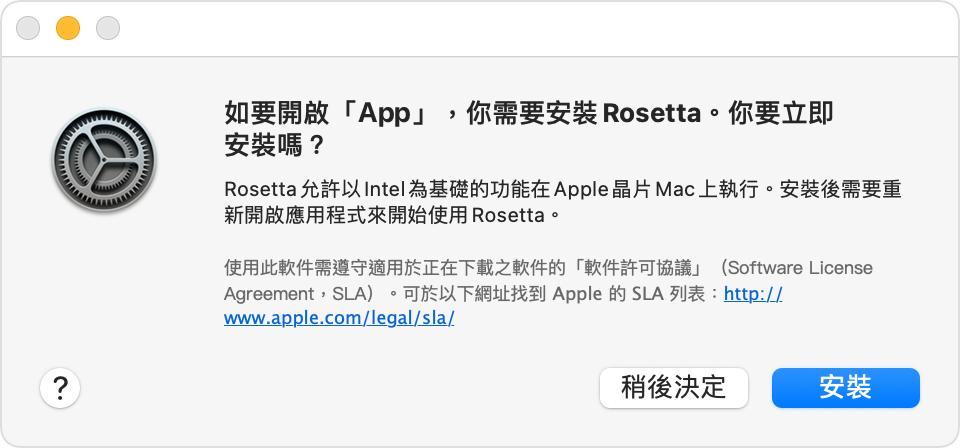This screenshot has width=960, height=448.
Task: Click the heading 如要開啟「App」 text
Action: 529,130
